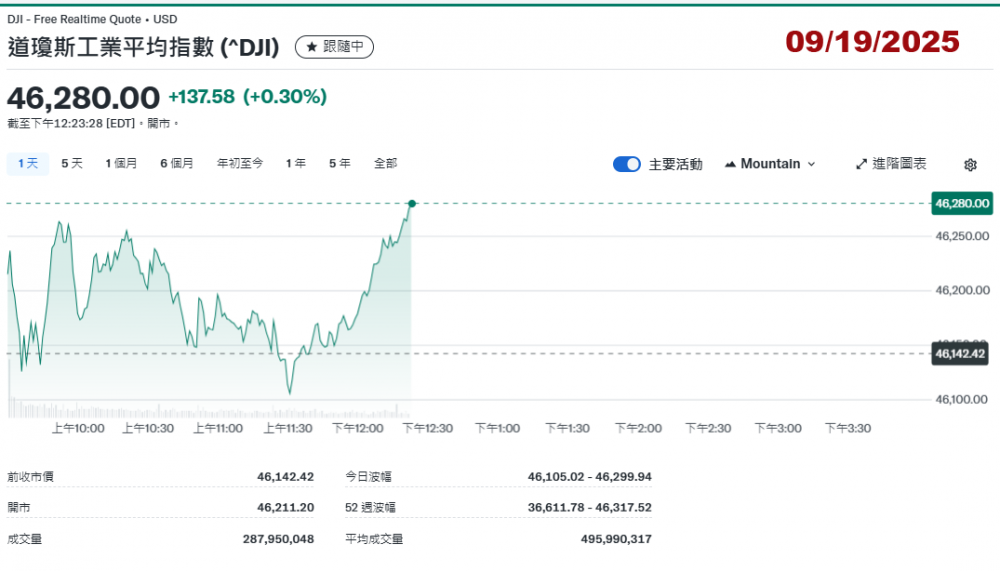Click the 道瓊斯工業平均指數 (^DJI) title
The width and height of the screenshot is (1000, 571).
[143, 47]
